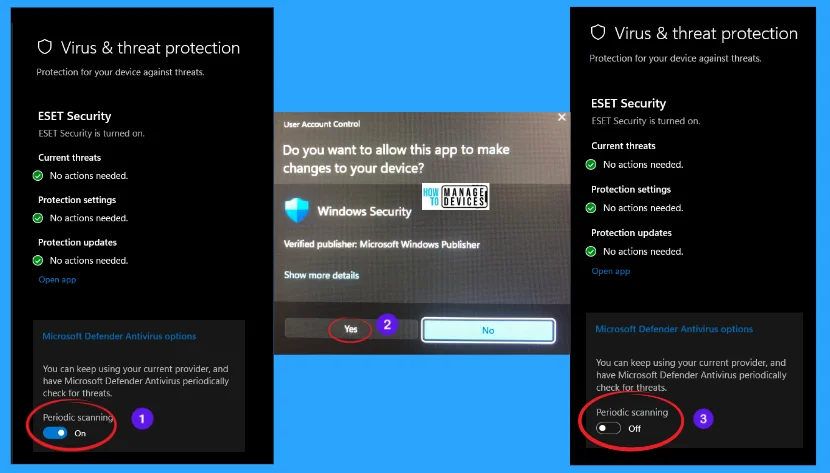Click Windows Security shield icon in dialog
Image resolution: width=830 pixels, height=473 pixels.
296,211
